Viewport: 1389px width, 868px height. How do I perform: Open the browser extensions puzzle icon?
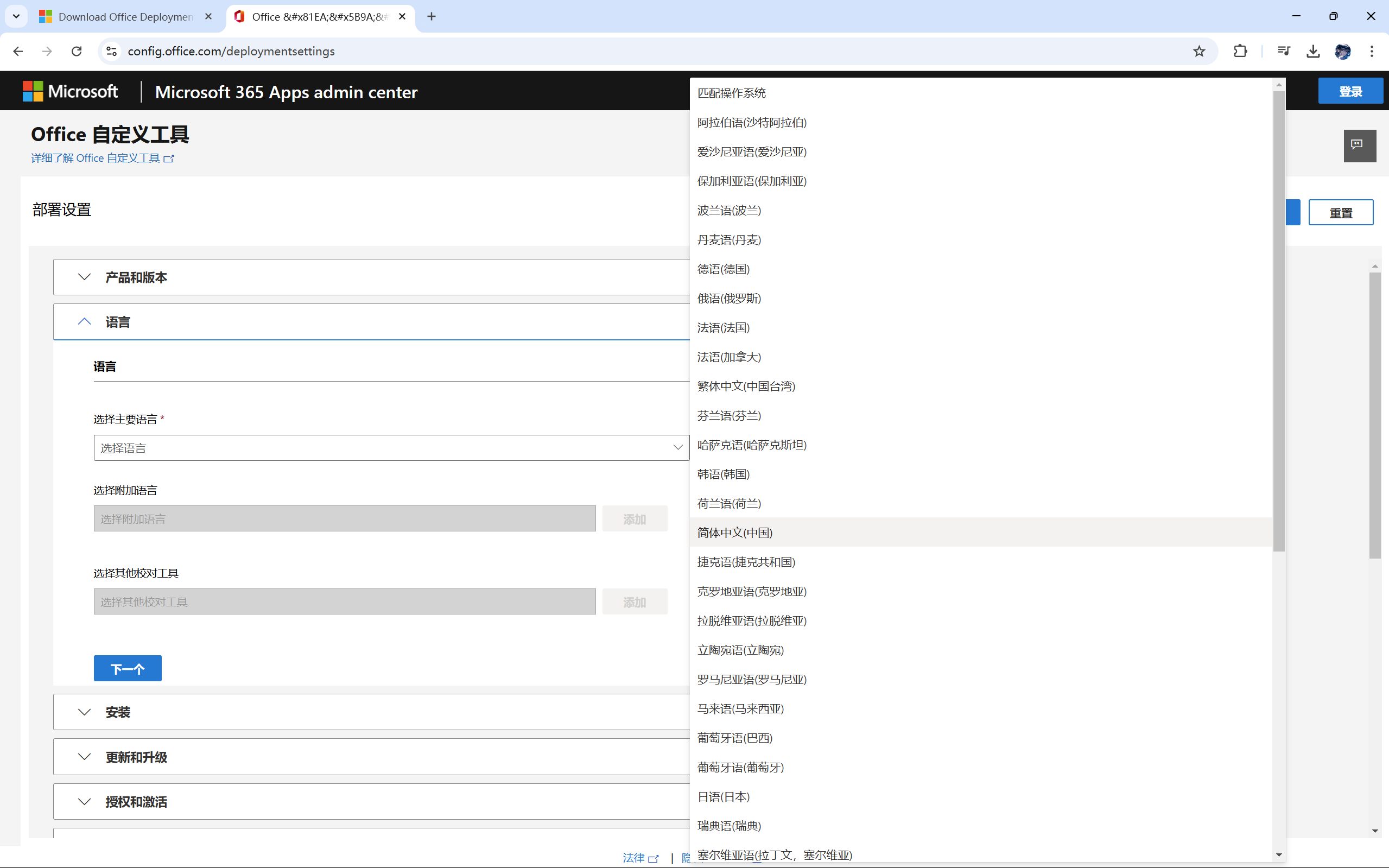tap(1240, 51)
